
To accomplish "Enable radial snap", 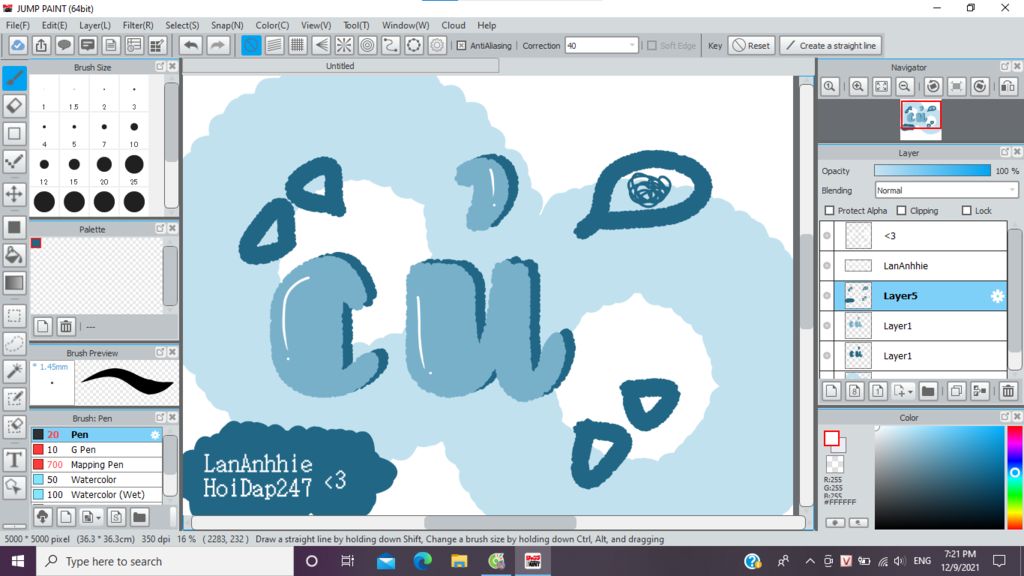I will [x=344, y=46].
